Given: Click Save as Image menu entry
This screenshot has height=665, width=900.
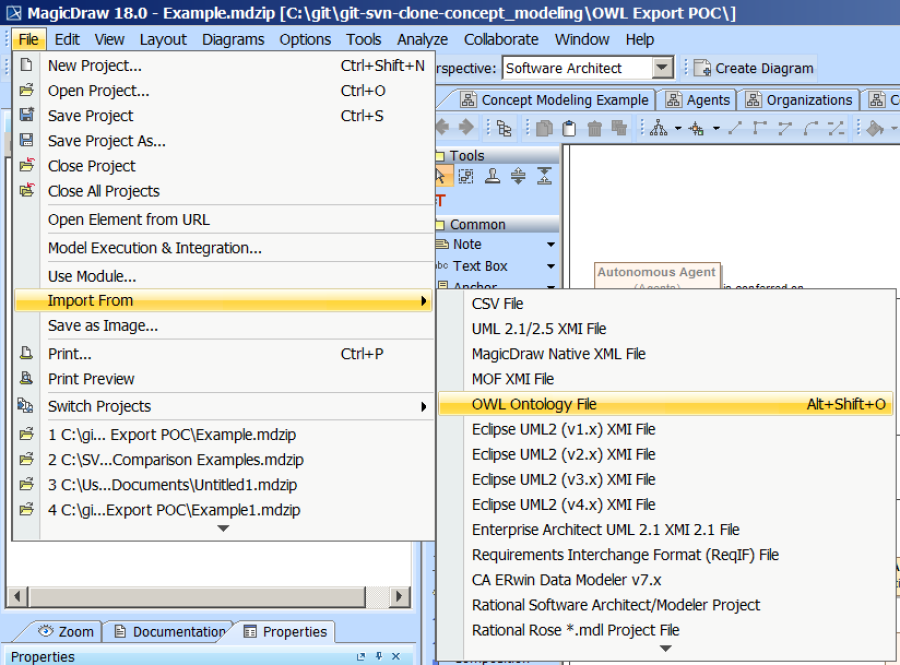Looking at the screenshot, I should 223,326.
